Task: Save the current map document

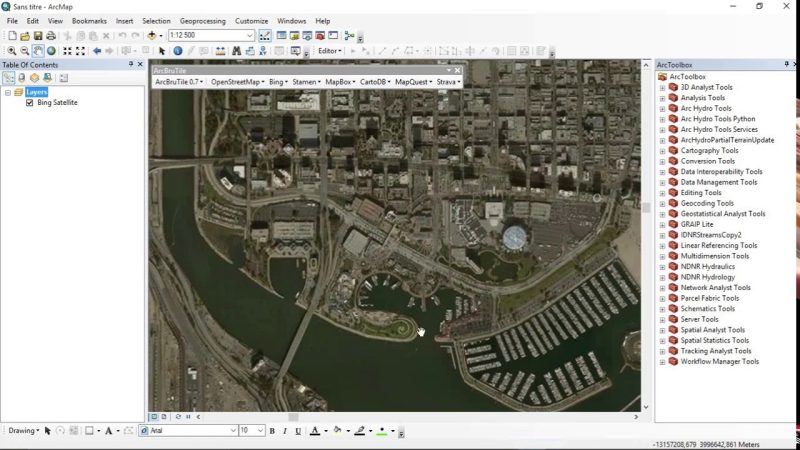Action: 38,36
